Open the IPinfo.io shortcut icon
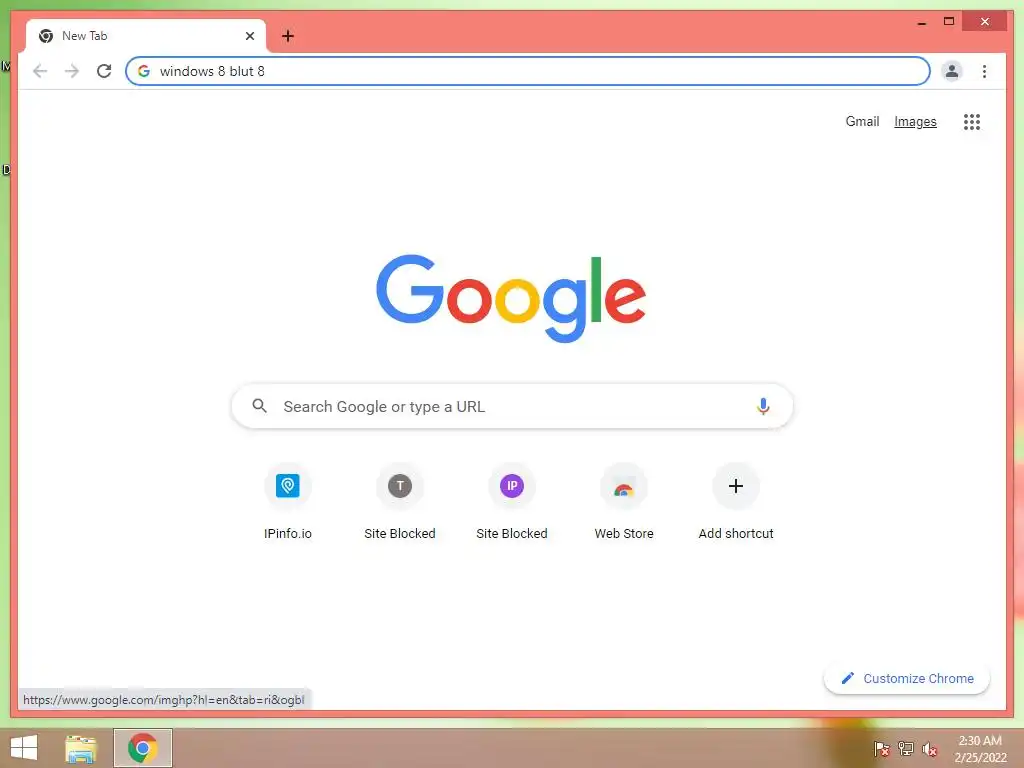This screenshot has height=768, width=1024. coord(287,486)
